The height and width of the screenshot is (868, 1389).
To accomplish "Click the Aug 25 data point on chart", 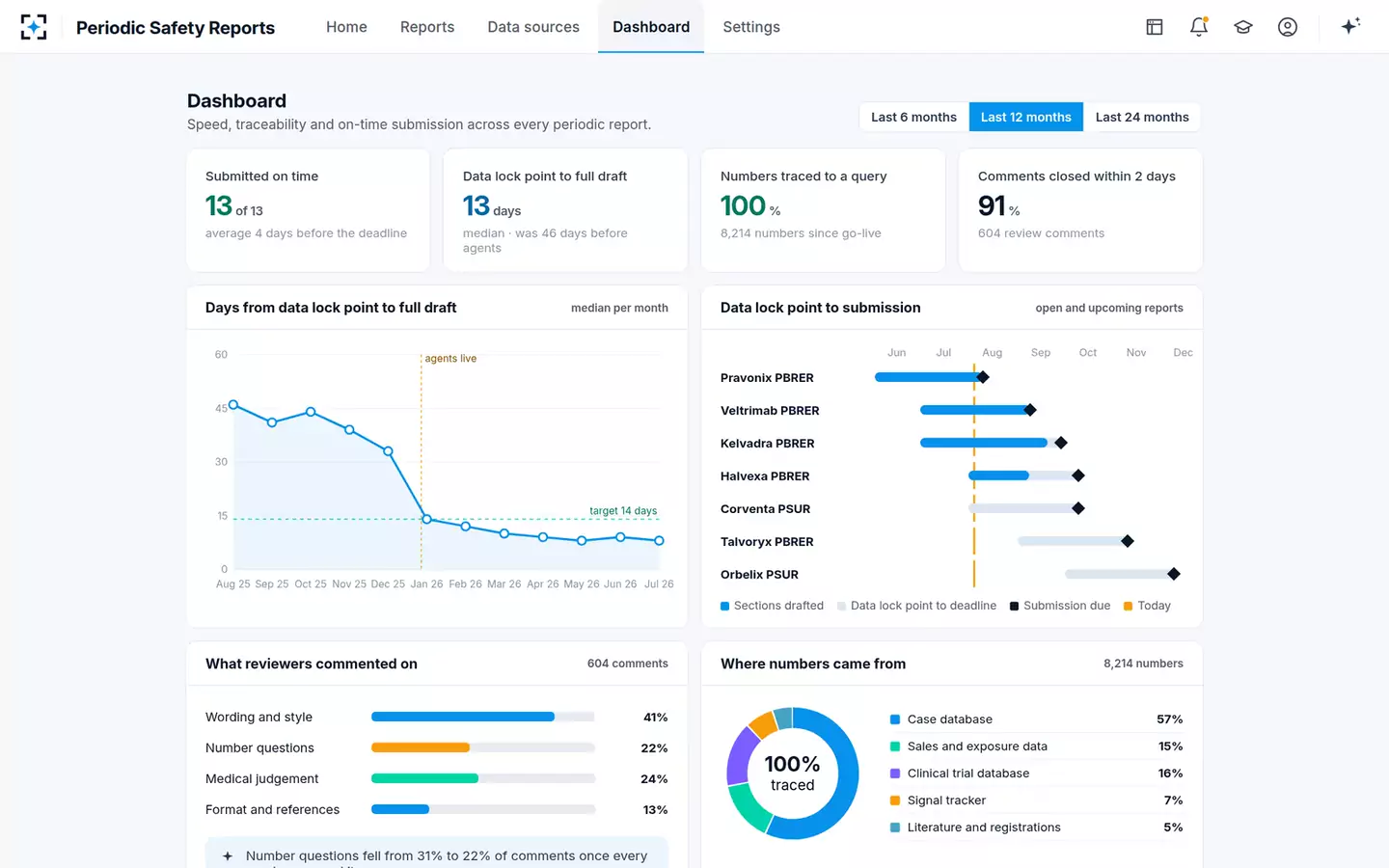I will tap(233, 405).
